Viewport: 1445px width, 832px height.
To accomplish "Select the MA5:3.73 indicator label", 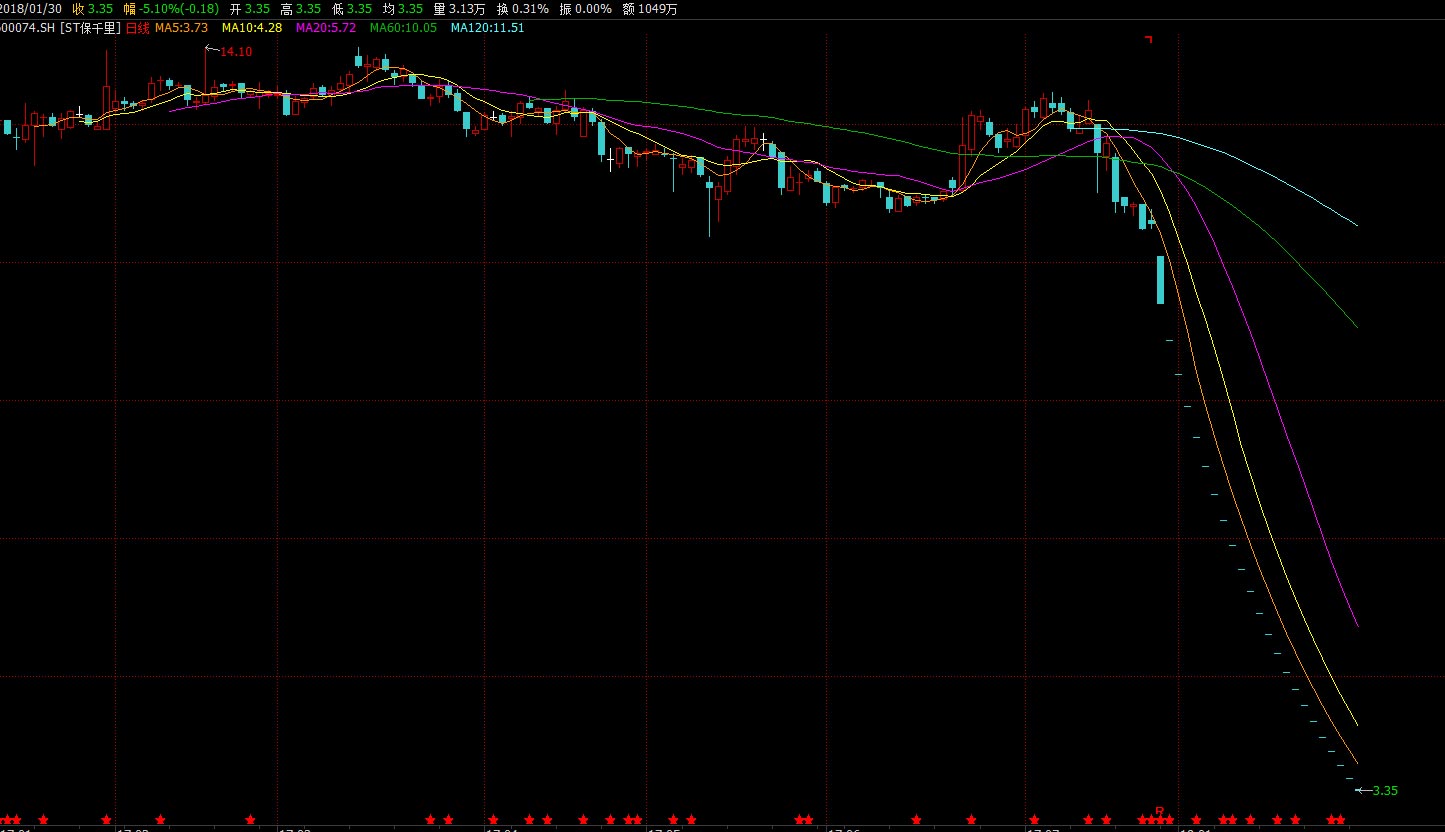I will [x=181, y=28].
